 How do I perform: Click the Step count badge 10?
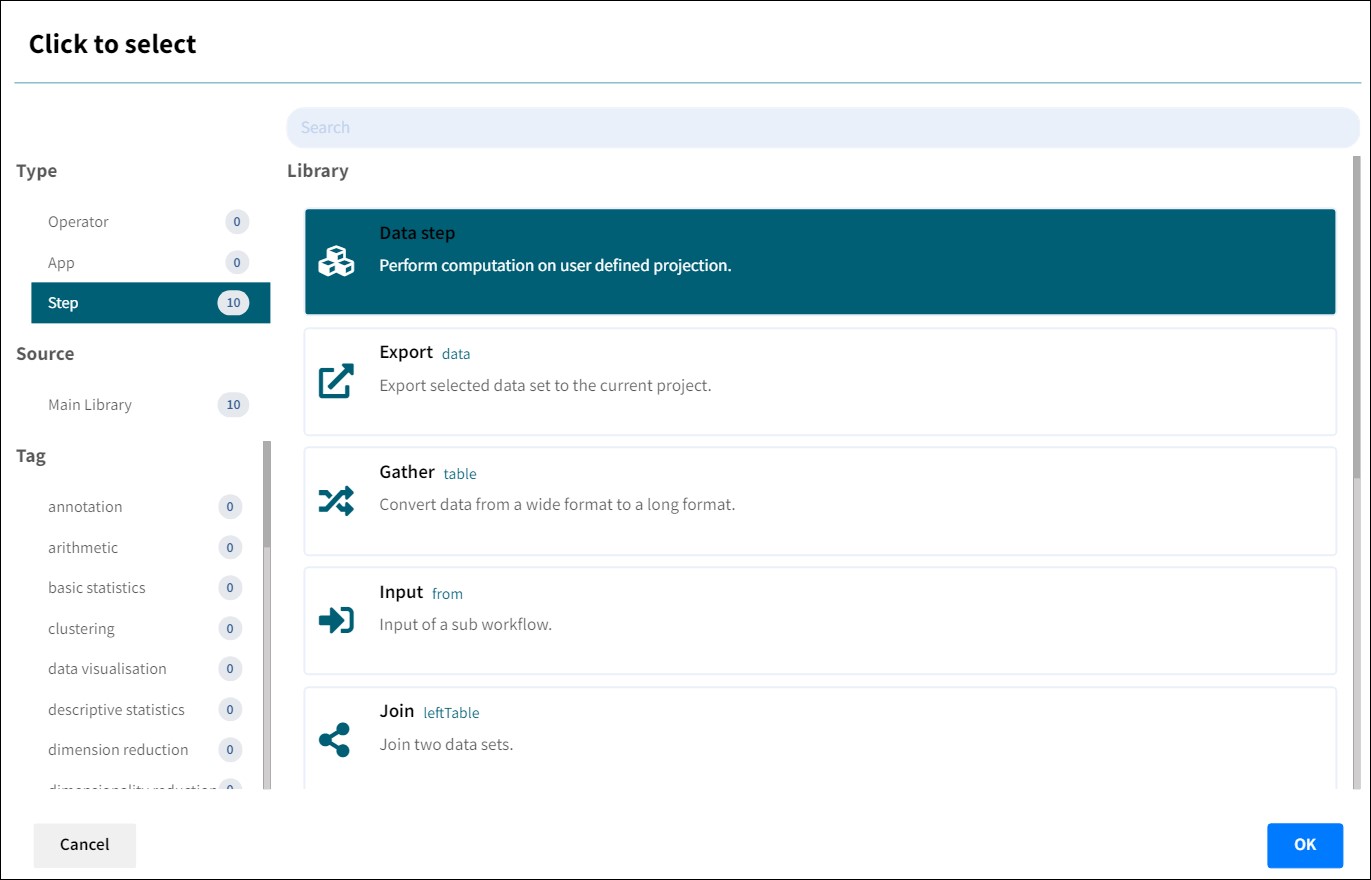tap(233, 303)
